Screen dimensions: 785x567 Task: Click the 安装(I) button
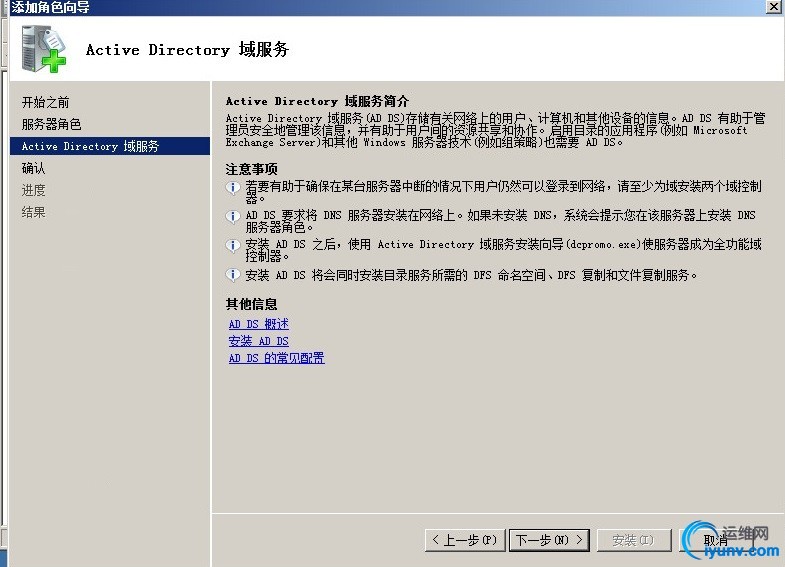(633, 540)
